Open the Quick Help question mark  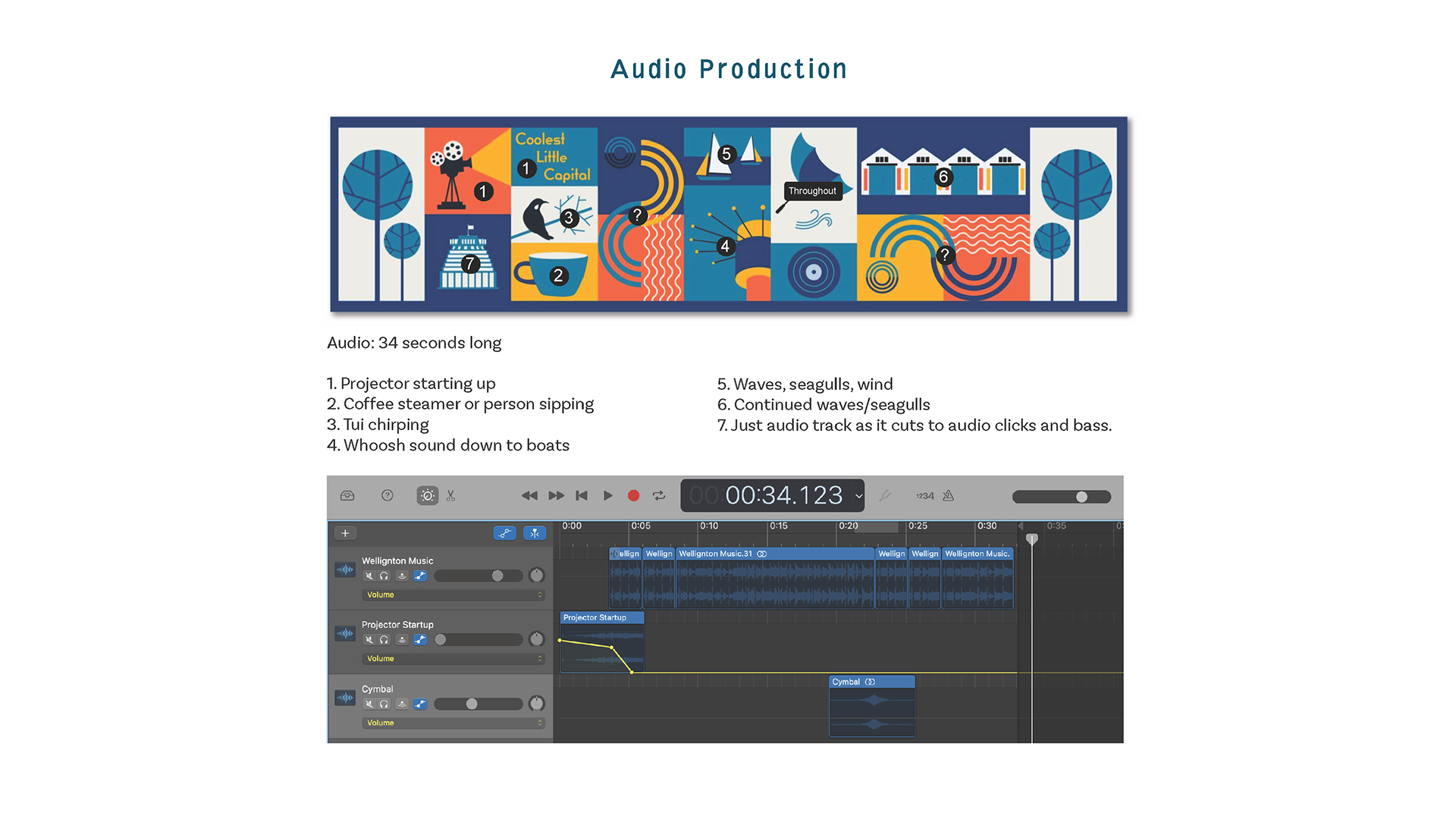point(388,496)
